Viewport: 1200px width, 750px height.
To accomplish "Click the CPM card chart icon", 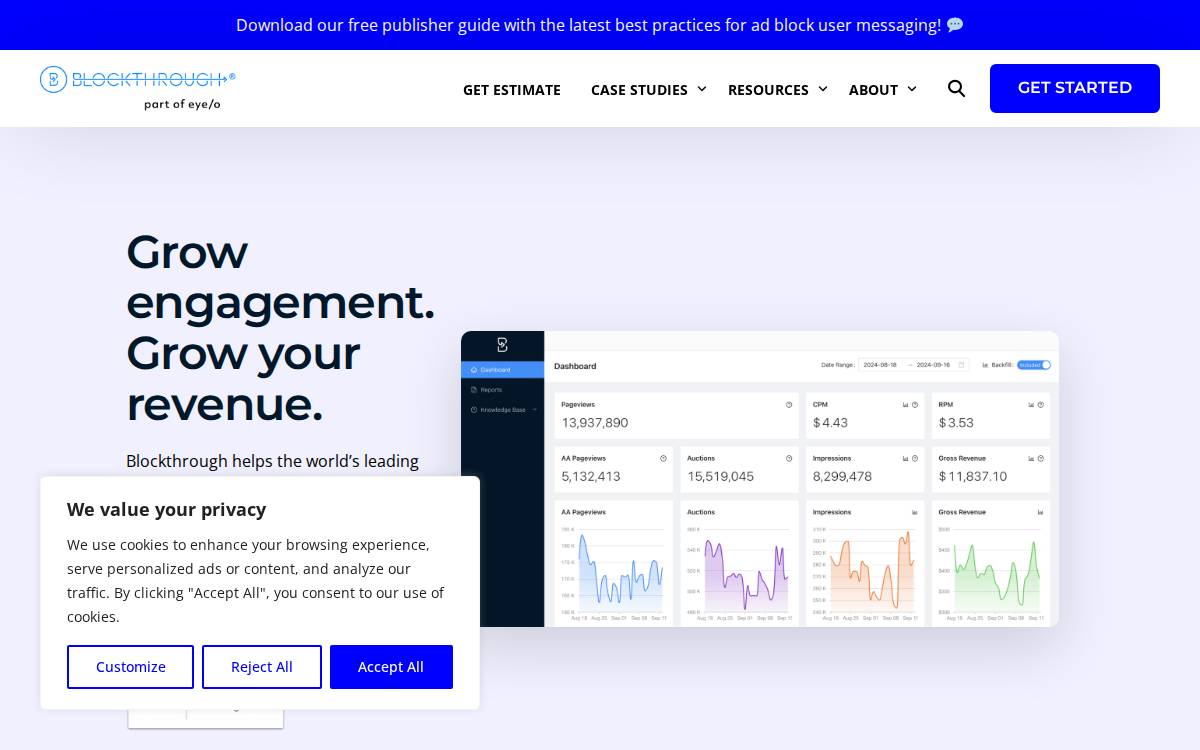I will 906,405.
